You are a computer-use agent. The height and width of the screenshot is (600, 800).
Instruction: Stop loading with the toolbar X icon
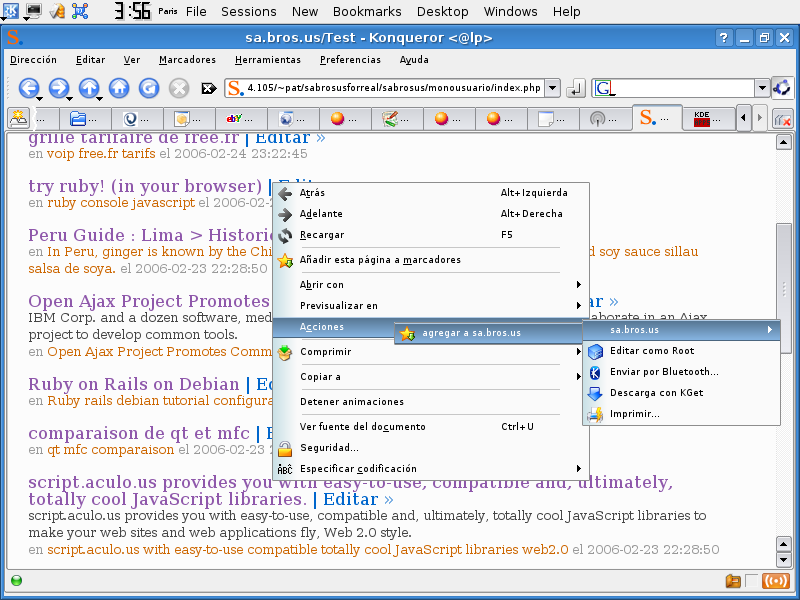tap(179, 88)
